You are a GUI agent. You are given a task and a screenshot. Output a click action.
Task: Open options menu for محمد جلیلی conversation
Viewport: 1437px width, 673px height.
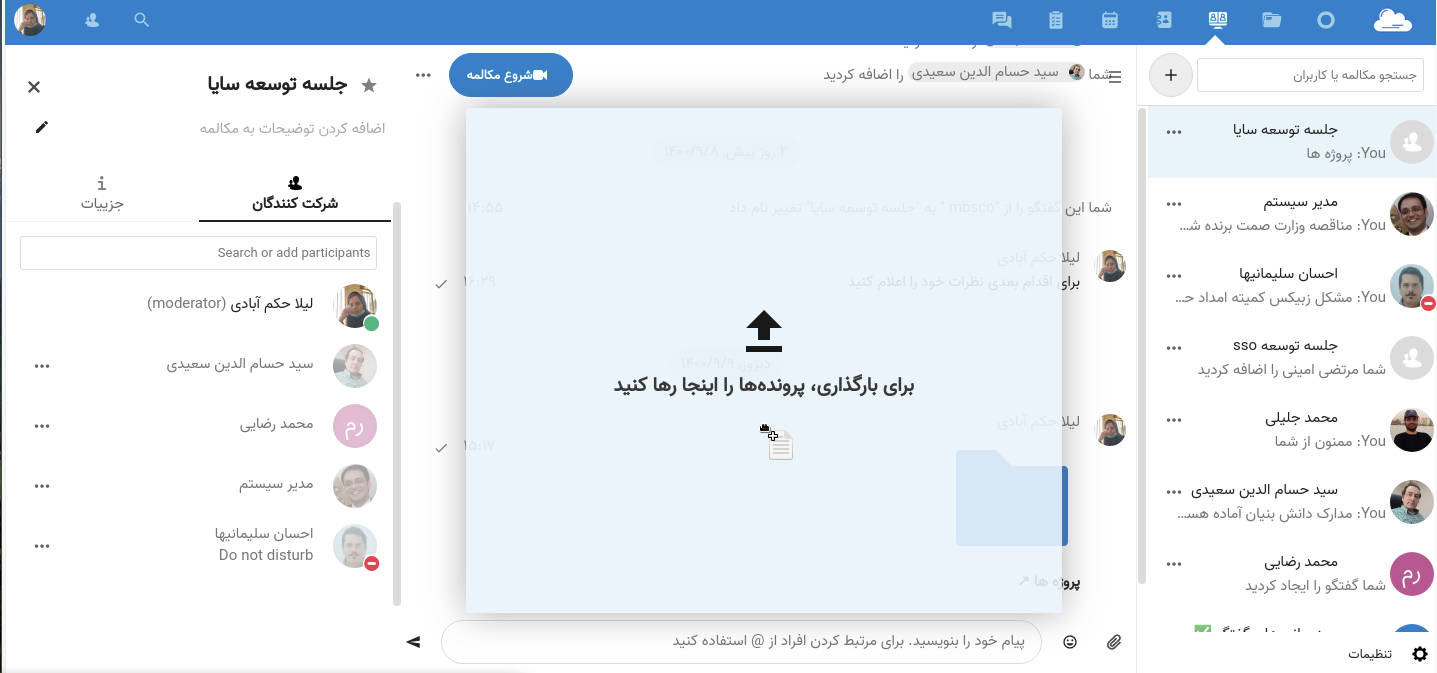pyautogui.click(x=1175, y=419)
